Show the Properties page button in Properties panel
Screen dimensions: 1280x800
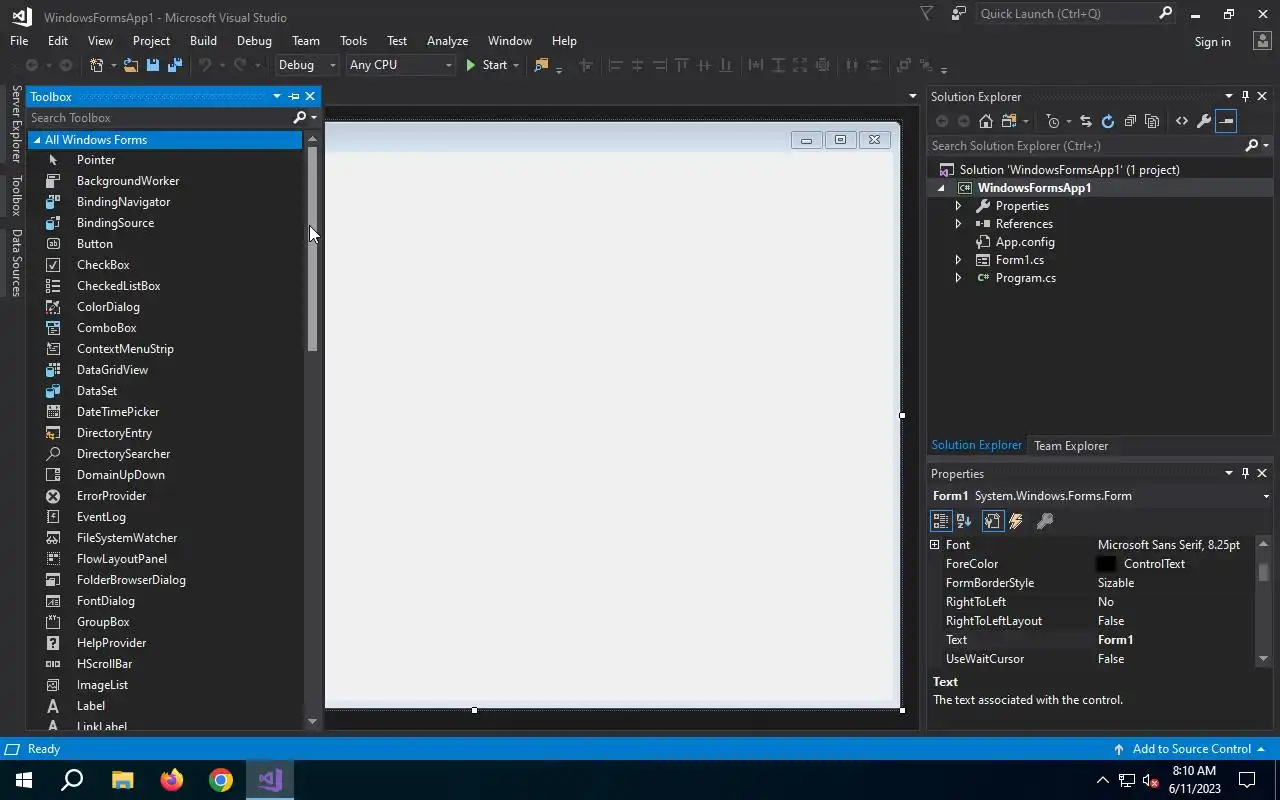992,521
